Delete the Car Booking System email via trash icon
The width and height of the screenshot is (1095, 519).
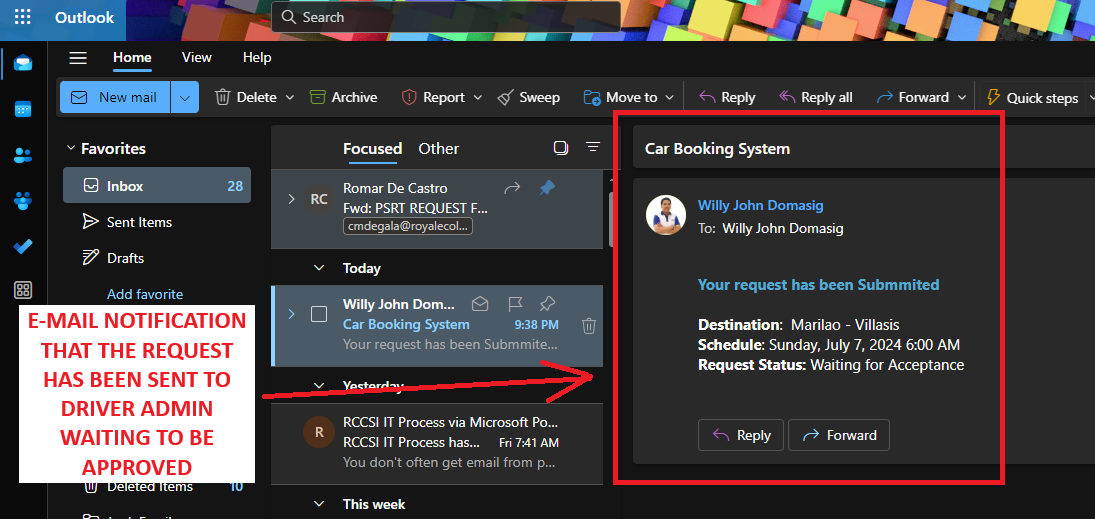(x=589, y=326)
